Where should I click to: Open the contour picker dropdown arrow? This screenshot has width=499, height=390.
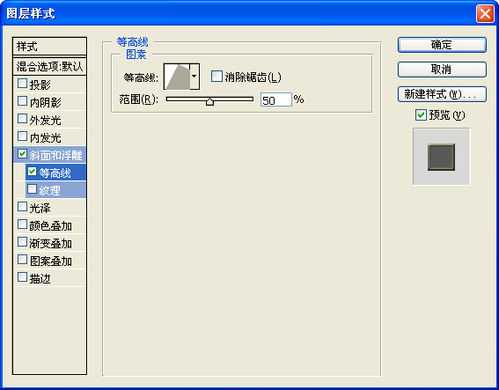coord(194,76)
